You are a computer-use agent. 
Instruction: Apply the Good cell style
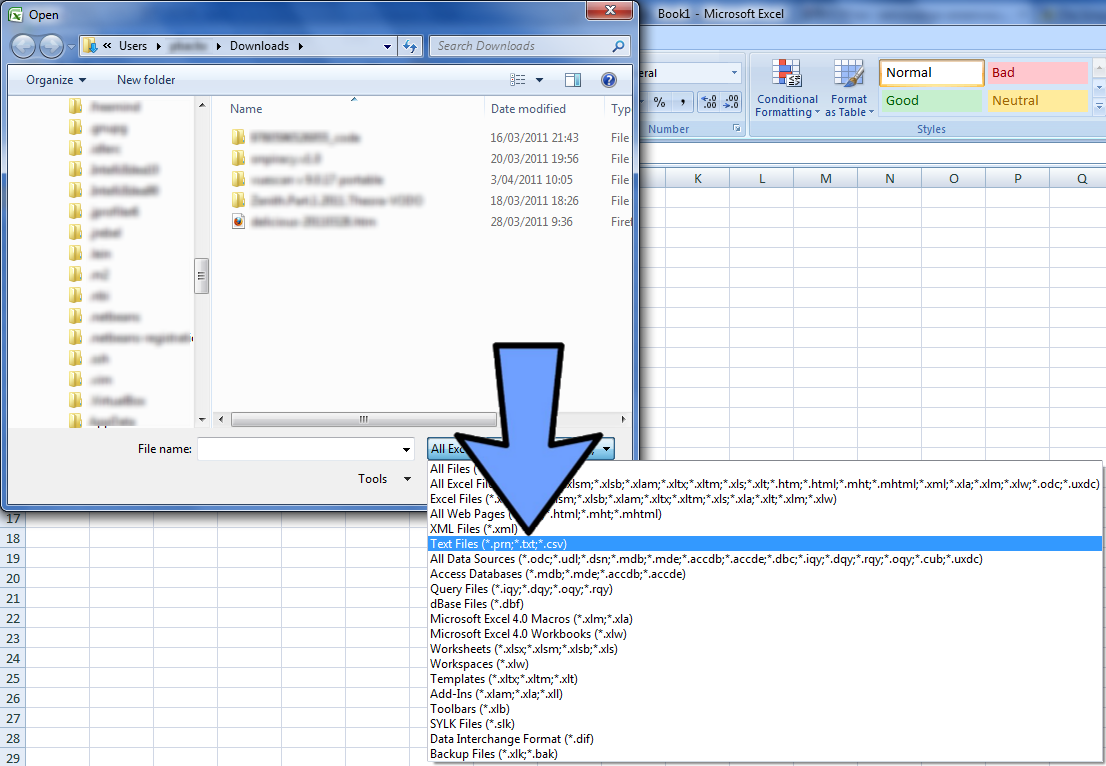931,101
